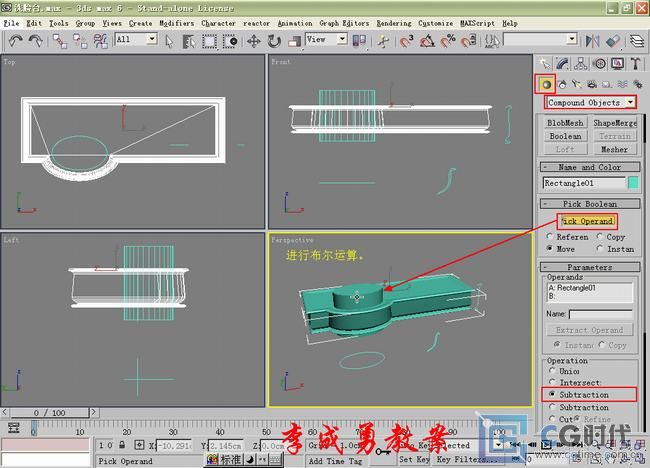The width and height of the screenshot is (650, 468).
Task: Open the Layer Manager icon
Action: pos(637,41)
